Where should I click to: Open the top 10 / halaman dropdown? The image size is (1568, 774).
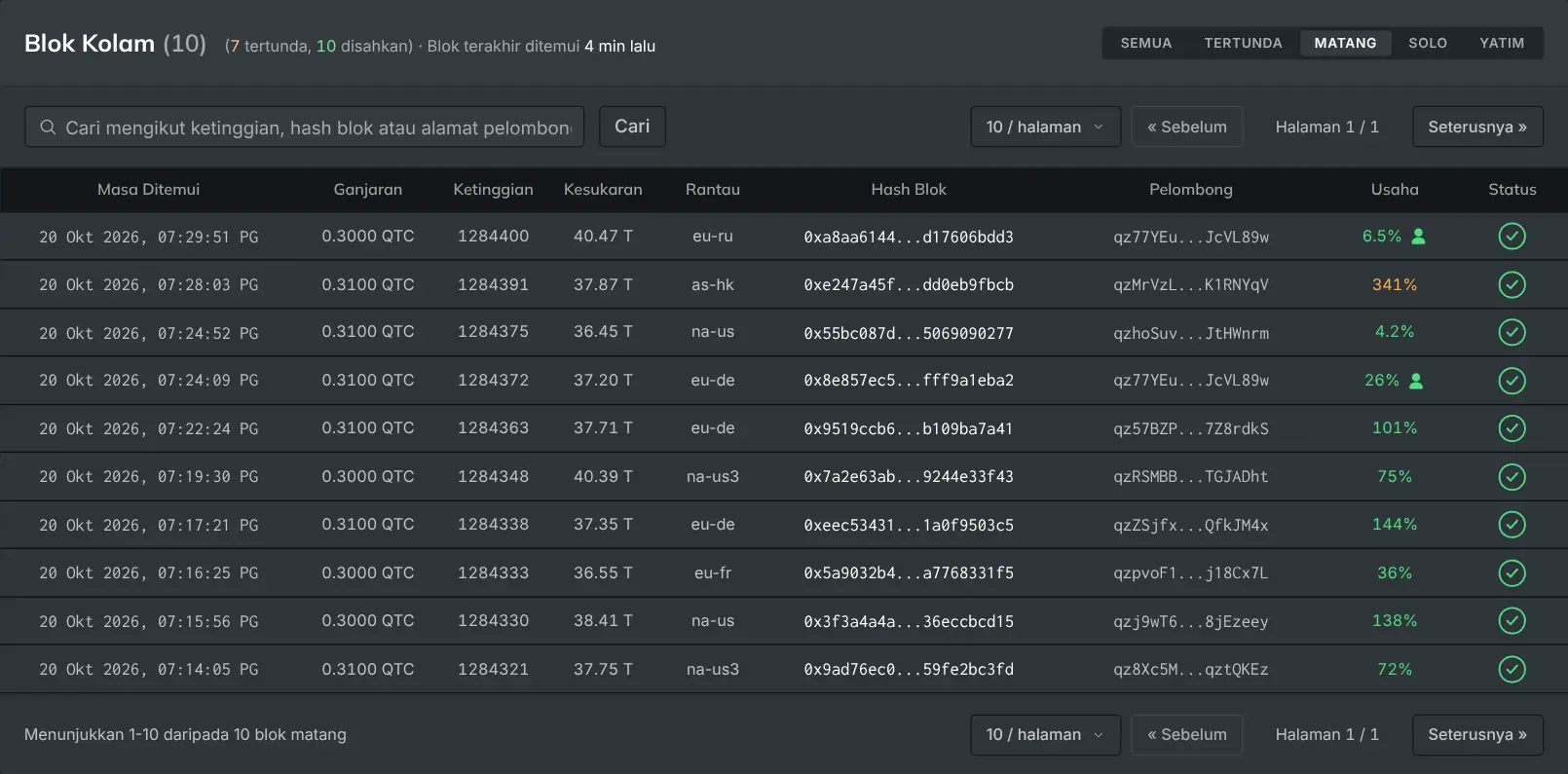tap(1045, 127)
